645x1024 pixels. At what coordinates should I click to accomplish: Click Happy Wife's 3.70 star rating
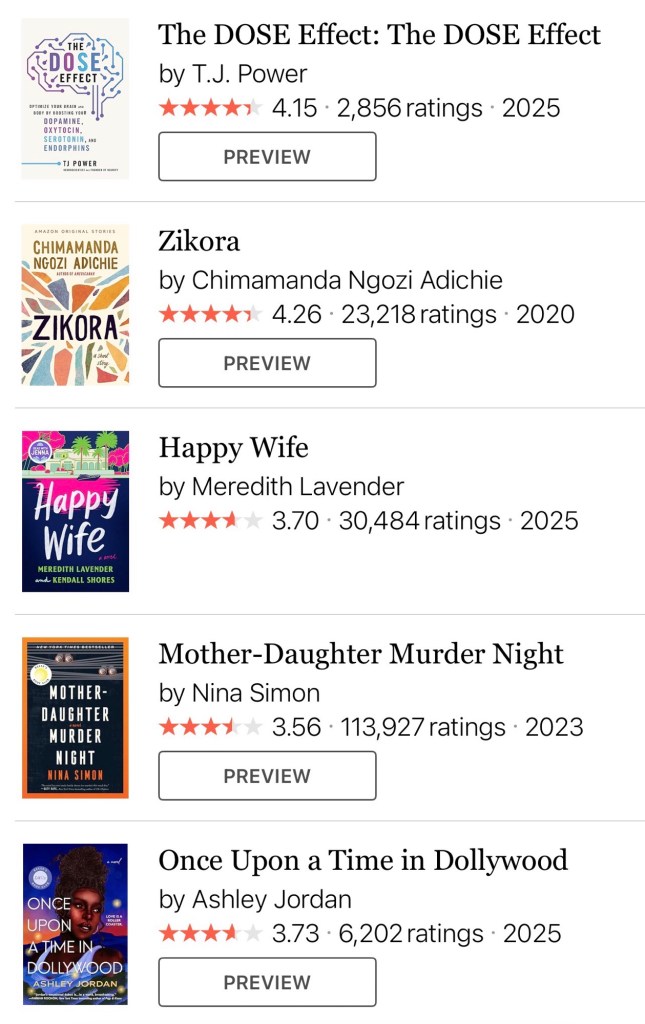210,521
